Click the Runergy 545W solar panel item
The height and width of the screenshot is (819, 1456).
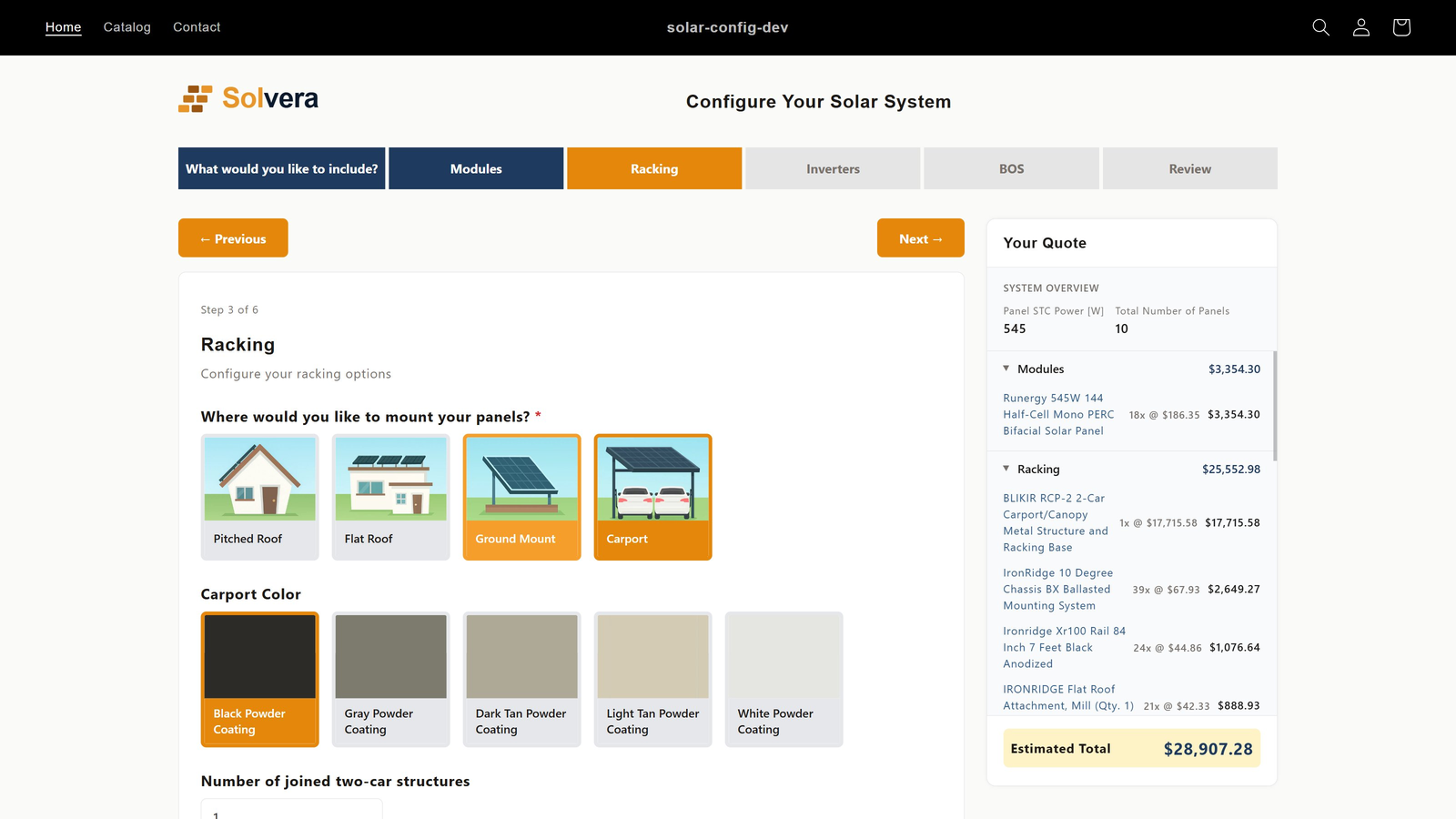click(1058, 414)
